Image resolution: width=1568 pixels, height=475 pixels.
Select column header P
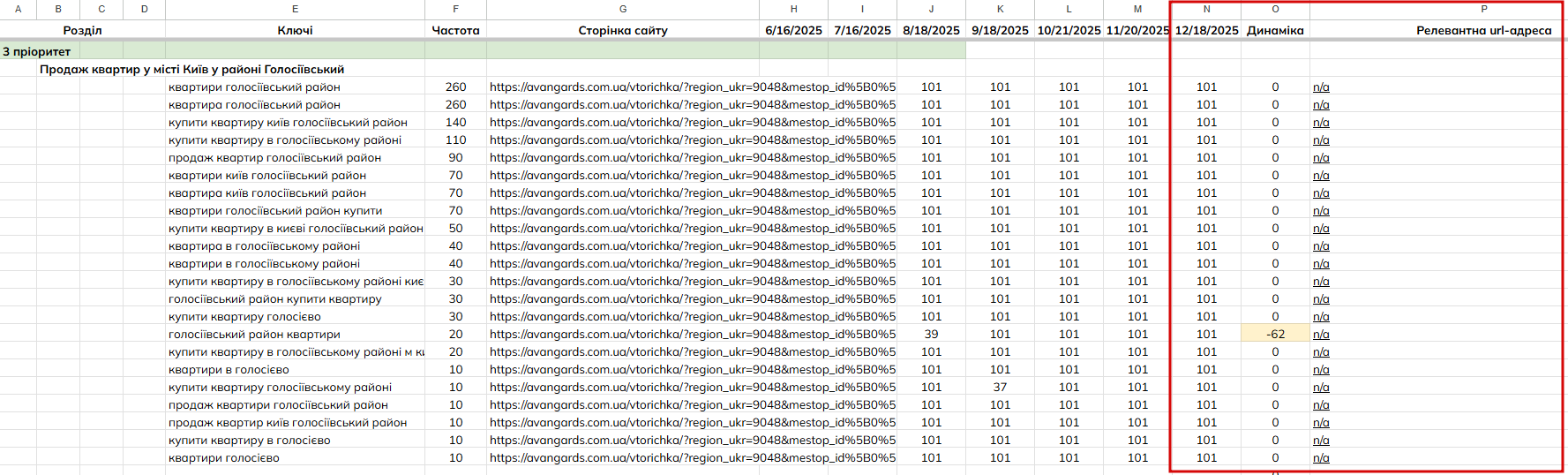1483,9
